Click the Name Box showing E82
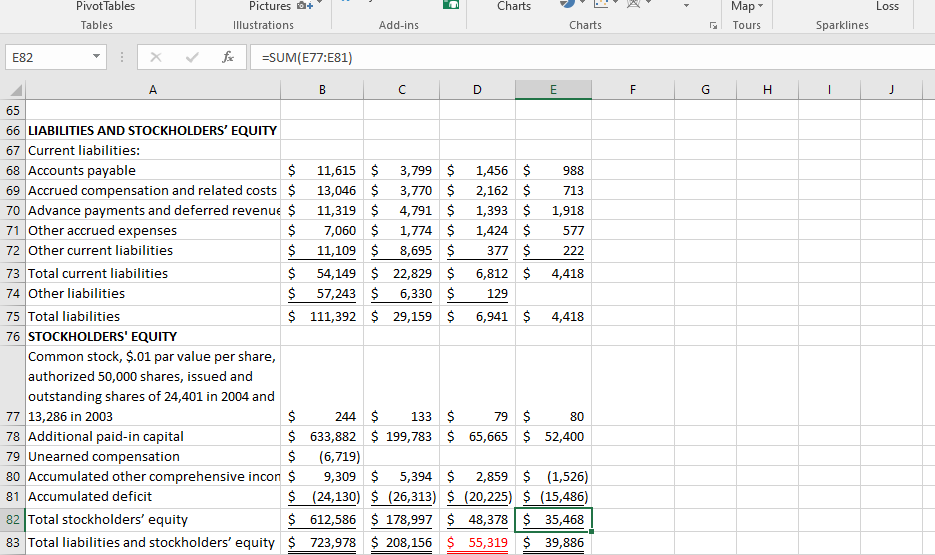 point(48,57)
